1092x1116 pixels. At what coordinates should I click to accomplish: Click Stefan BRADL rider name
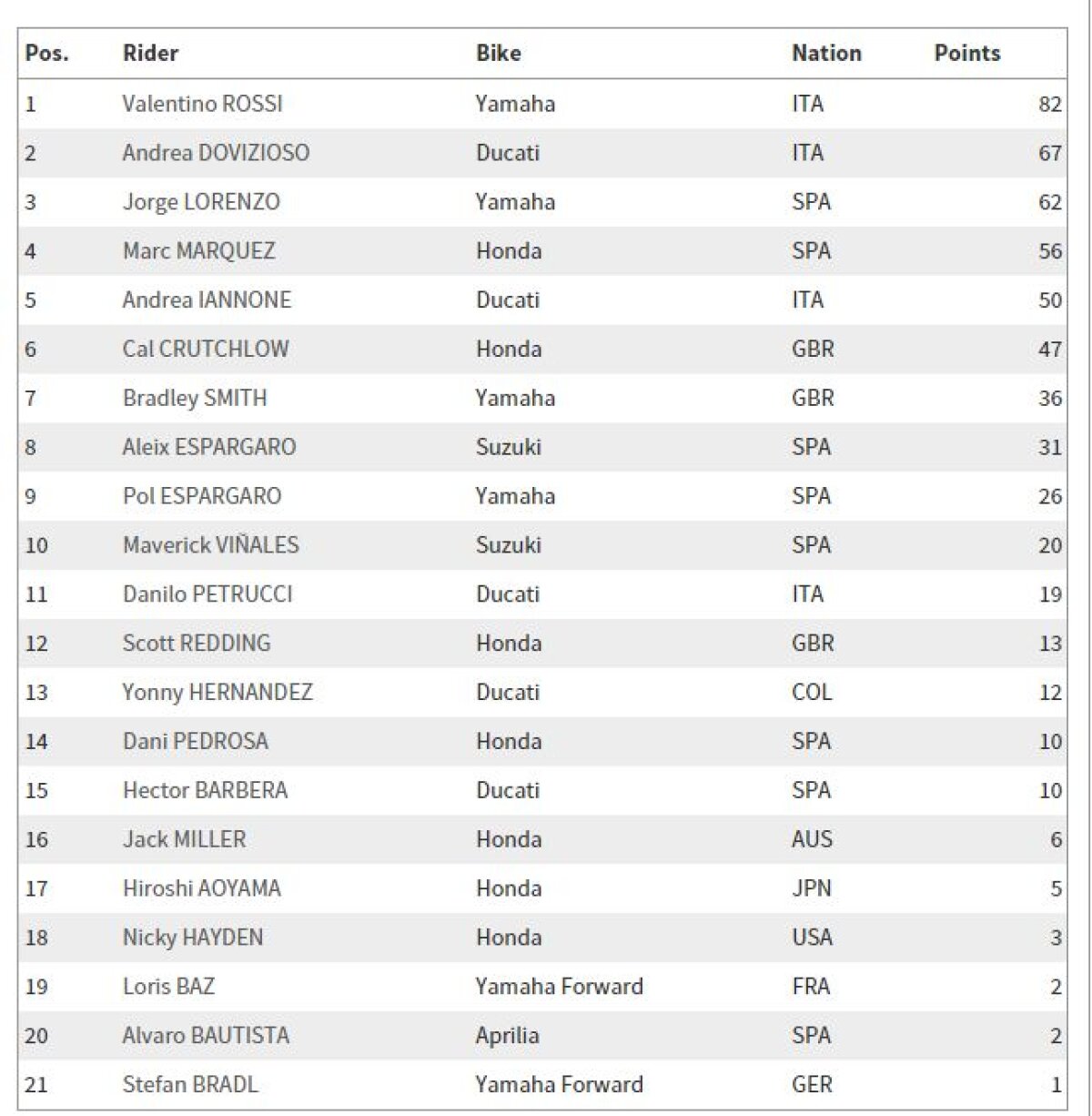click(x=190, y=1085)
